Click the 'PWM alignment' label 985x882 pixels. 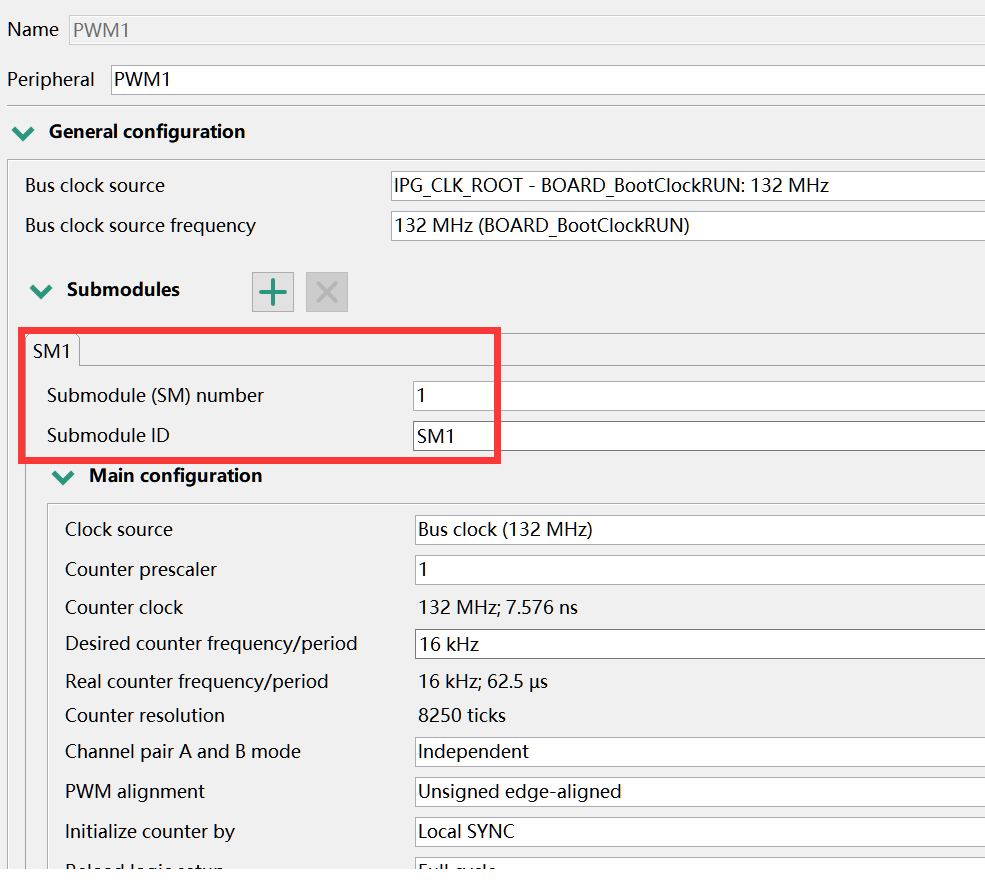[x=135, y=792]
